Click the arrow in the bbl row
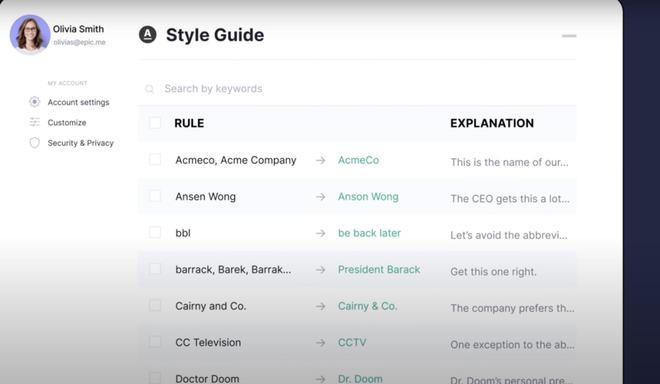660x384 pixels. [321, 233]
